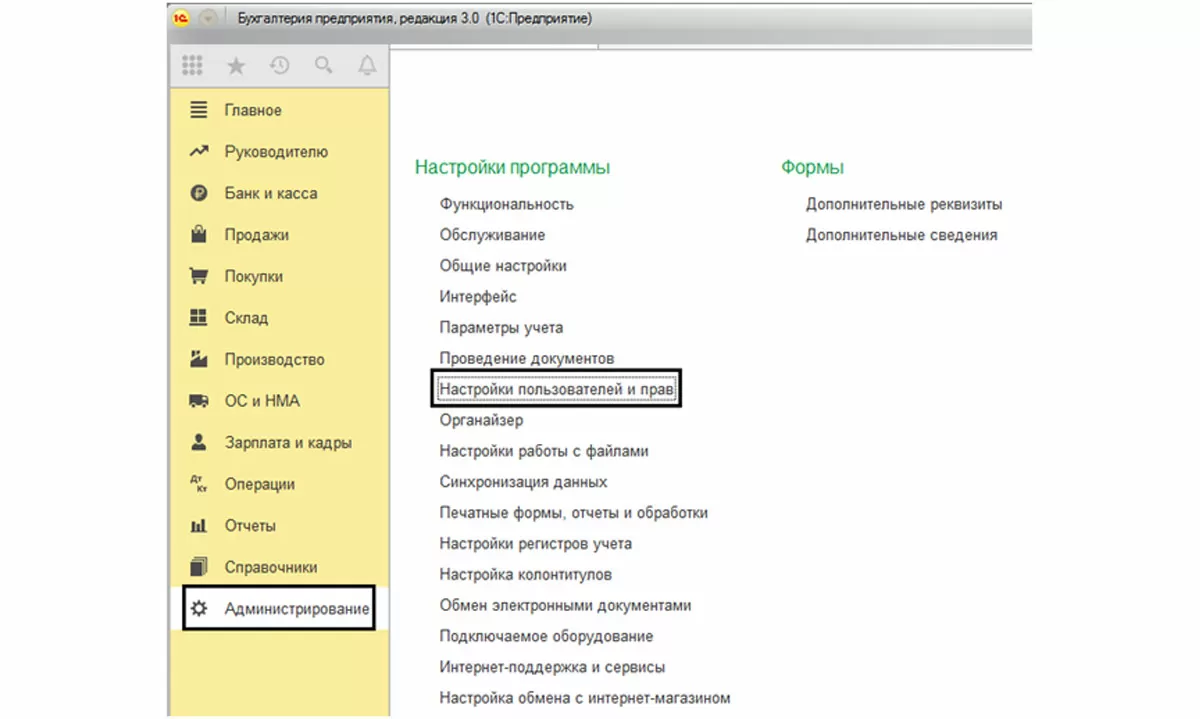Open Параметры учета link
The height and width of the screenshot is (719, 1200).
click(501, 328)
